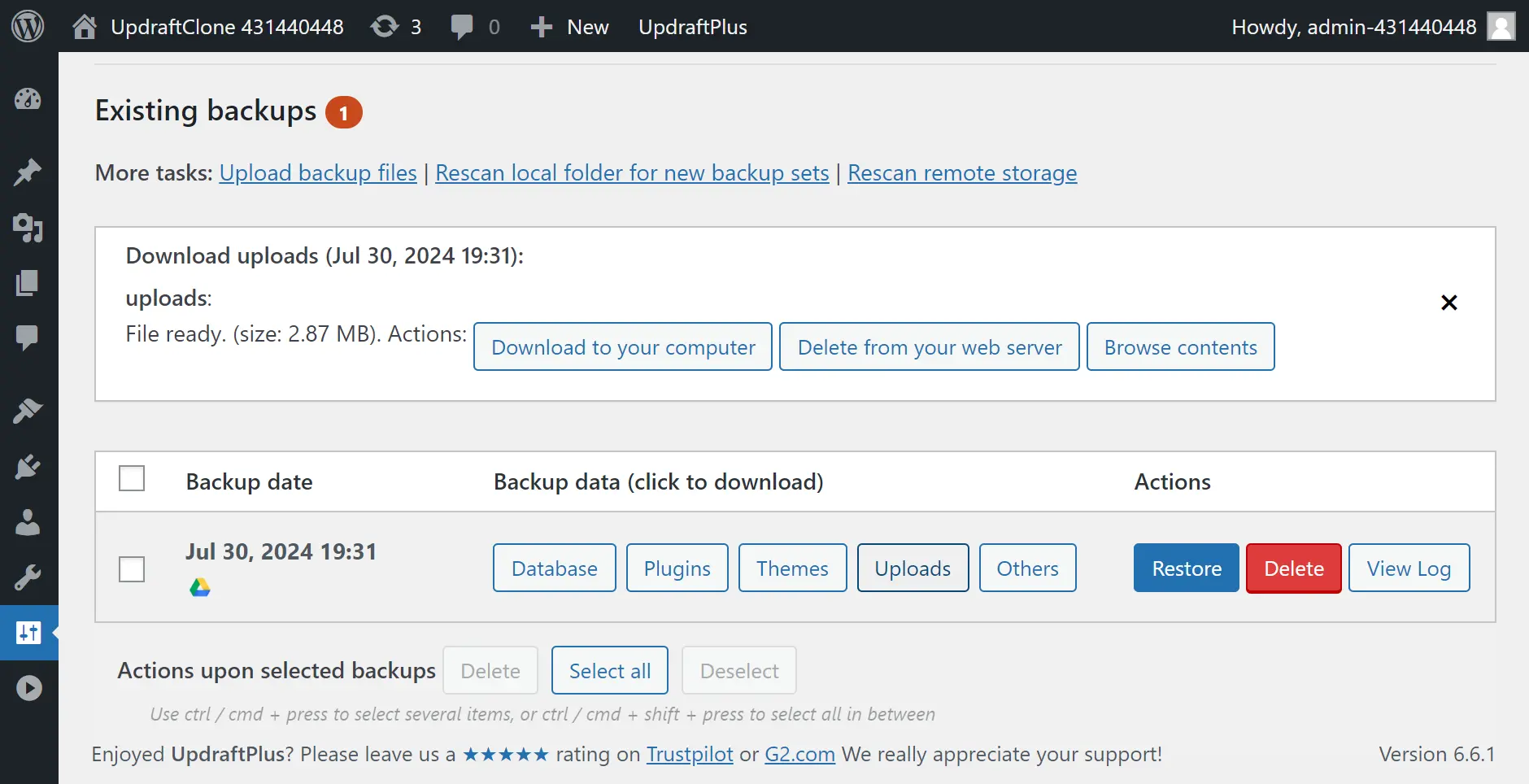Click the Backup date column header

tap(249, 482)
